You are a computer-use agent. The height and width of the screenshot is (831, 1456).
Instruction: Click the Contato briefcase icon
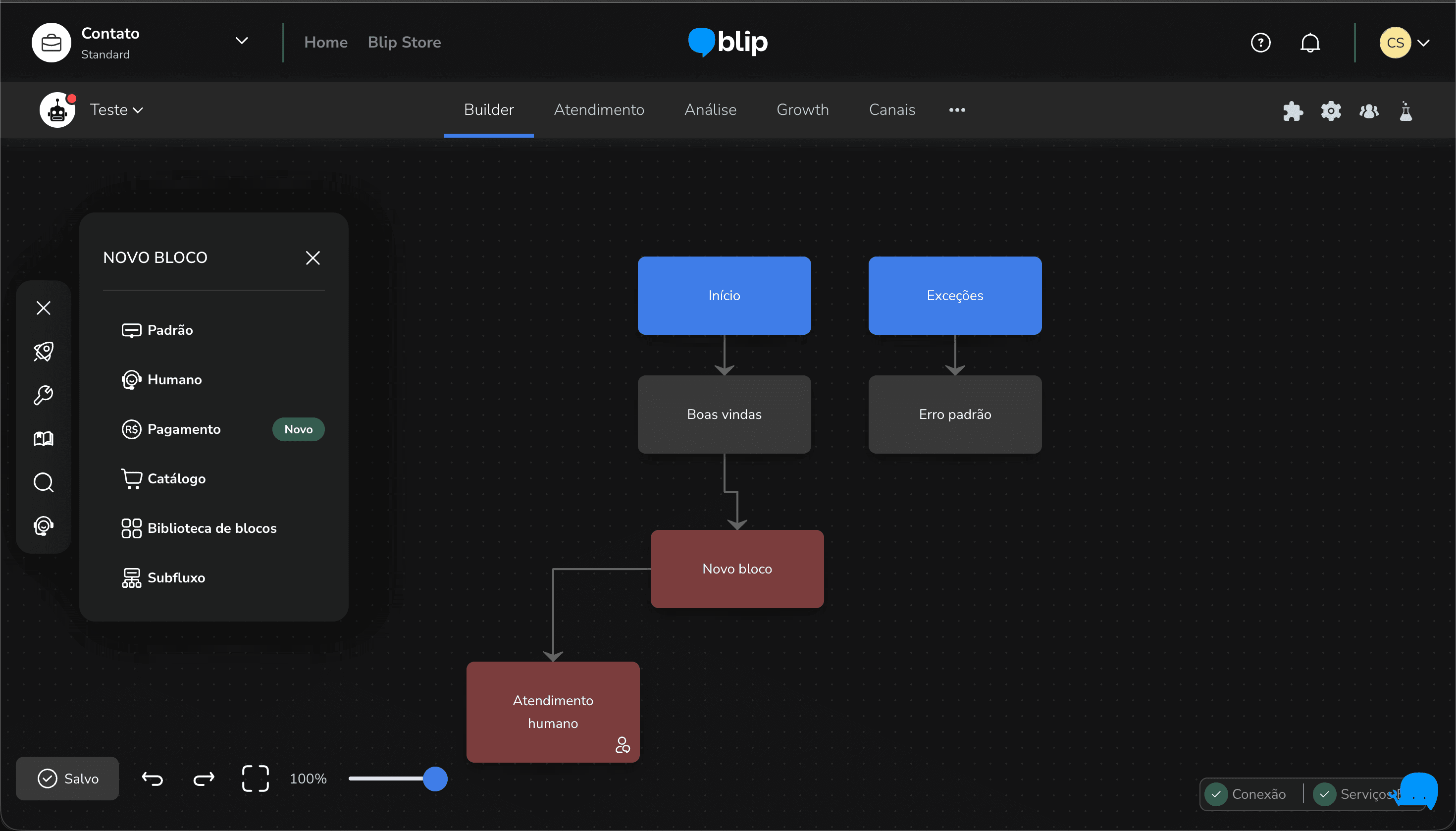[x=52, y=43]
